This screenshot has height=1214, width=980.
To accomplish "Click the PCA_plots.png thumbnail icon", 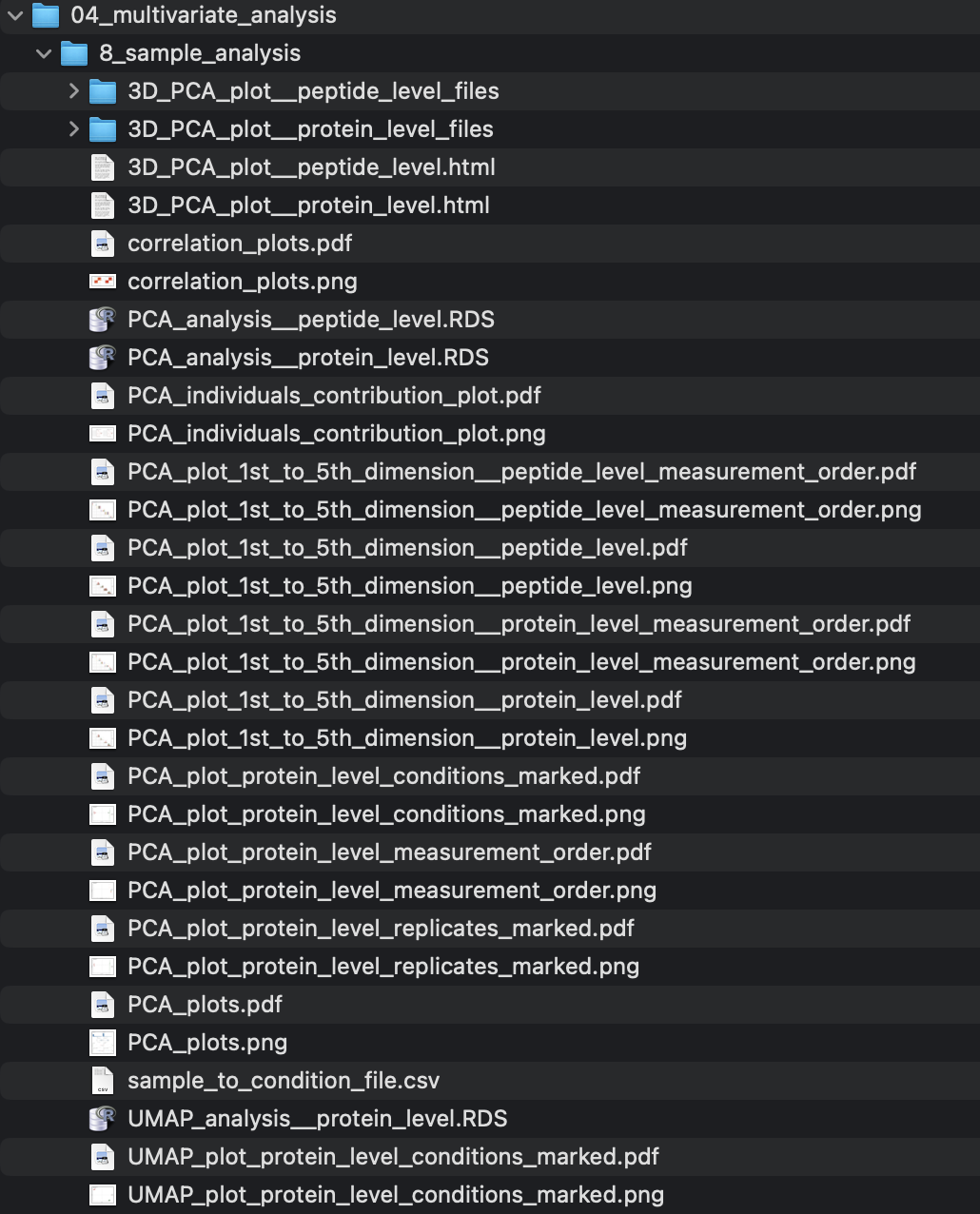I will (103, 1043).
